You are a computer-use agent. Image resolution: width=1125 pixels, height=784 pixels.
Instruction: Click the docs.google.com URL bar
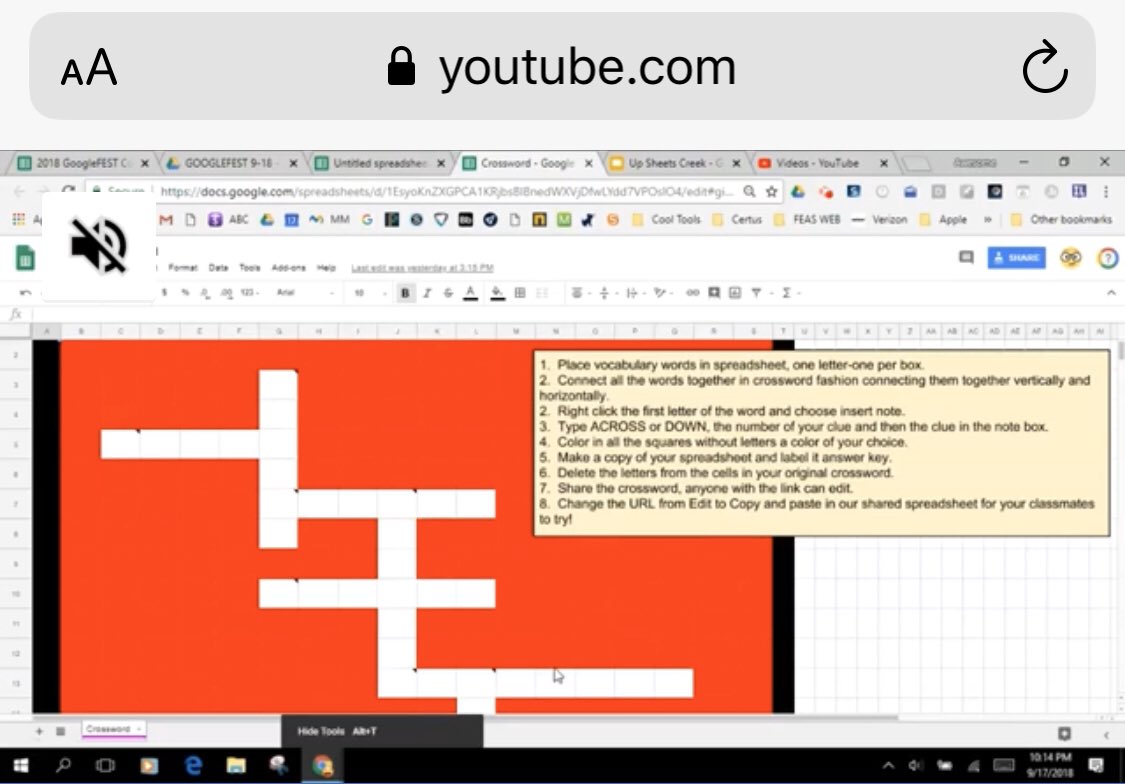click(445, 192)
